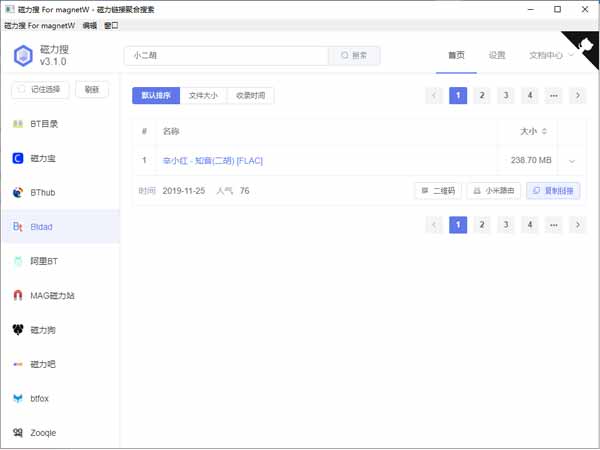Click the 复制链接 button

click(x=553, y=190)
